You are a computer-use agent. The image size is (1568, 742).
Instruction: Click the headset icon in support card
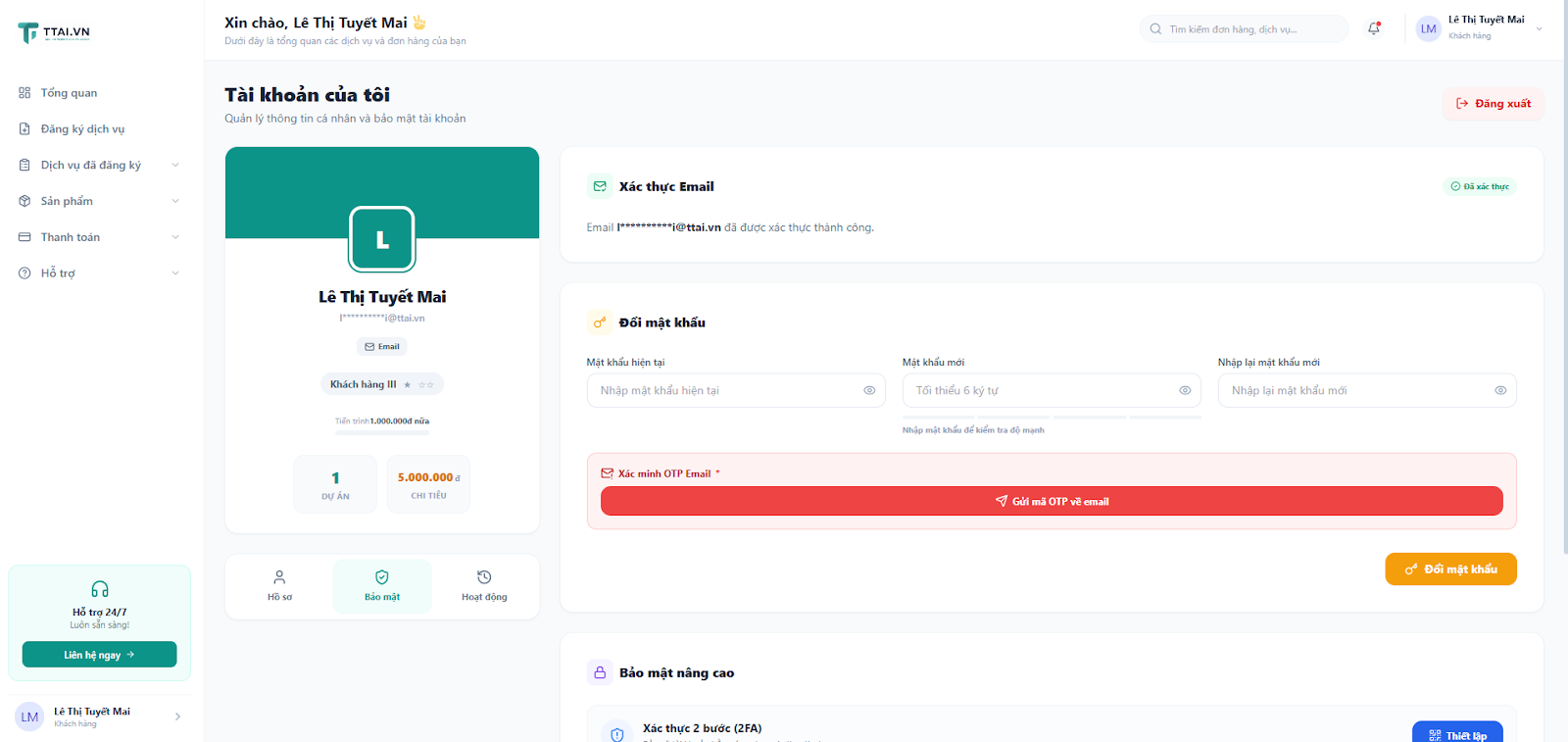tap(100, 589)
